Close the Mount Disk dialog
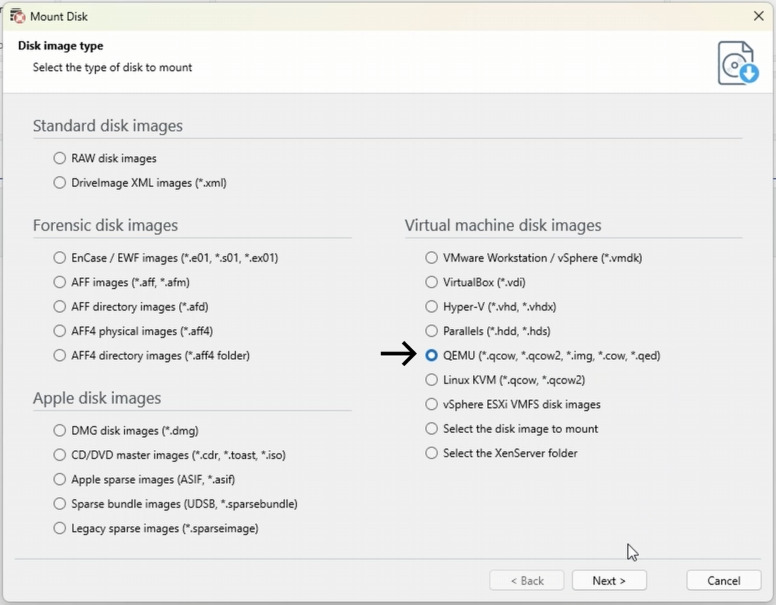The image size is (776, 605). tap(759, 16)
